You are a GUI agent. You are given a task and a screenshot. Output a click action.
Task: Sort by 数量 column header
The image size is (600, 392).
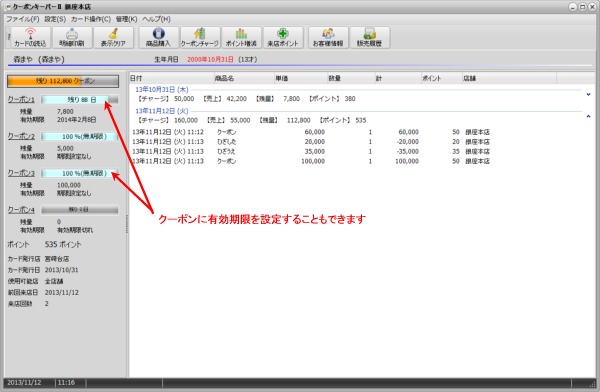[x=351, y=78]
